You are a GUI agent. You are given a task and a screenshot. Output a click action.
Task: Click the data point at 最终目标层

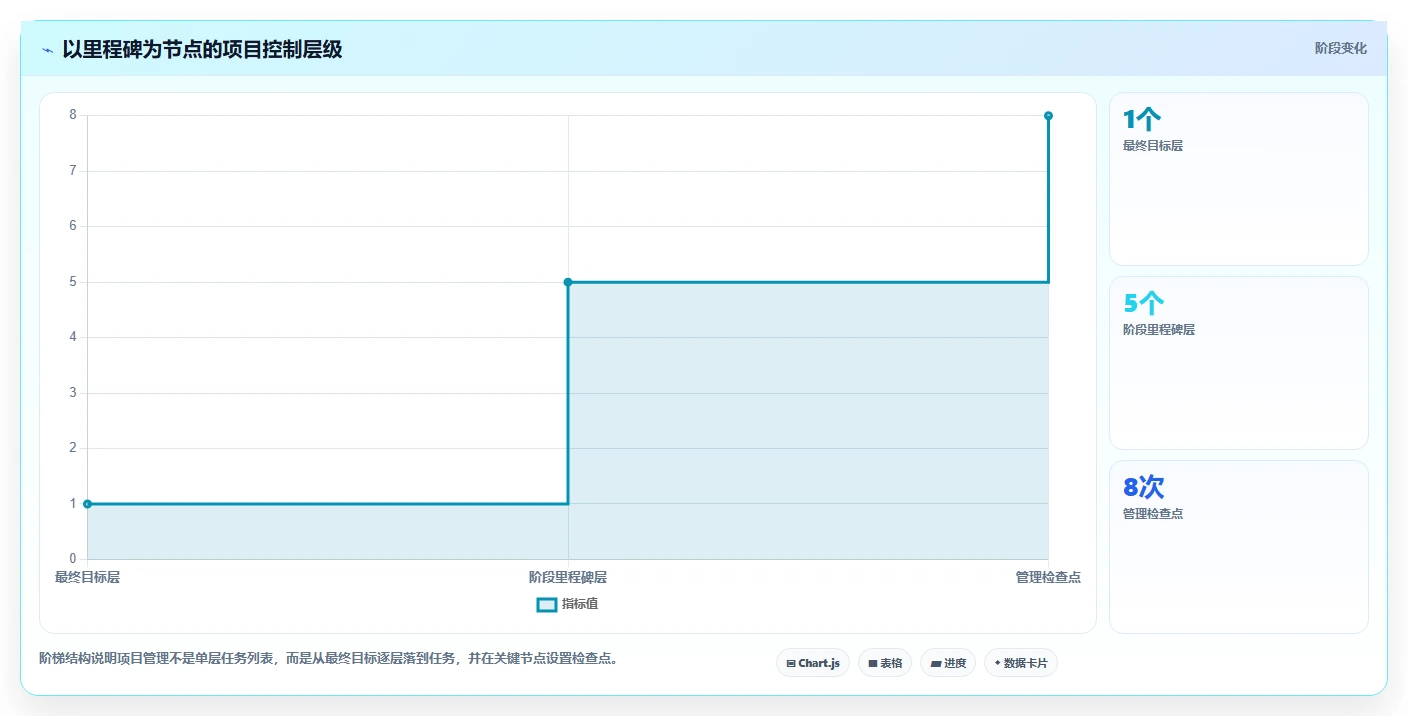coord(88,504)
